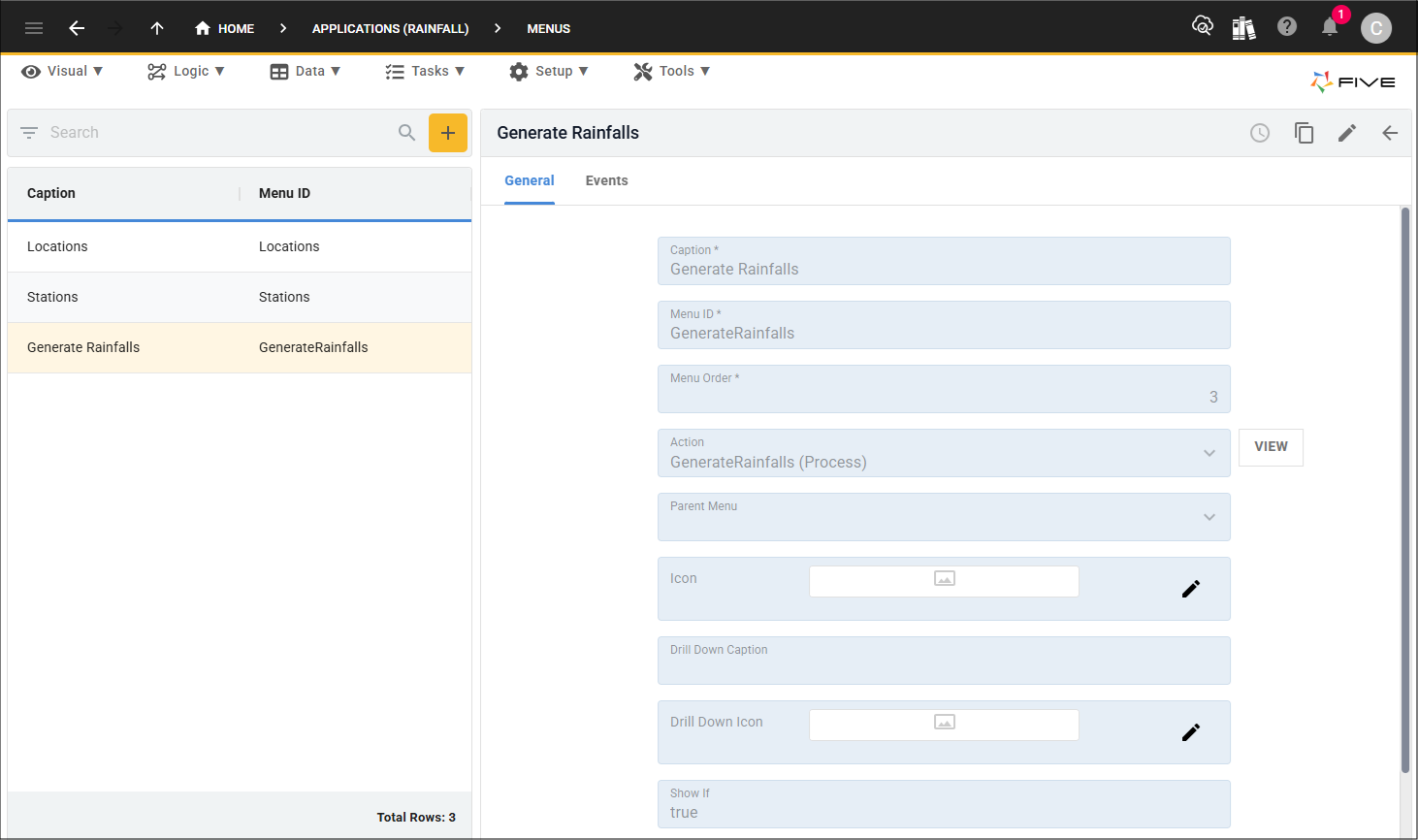Open the Setup menu

tap(549, 71)
